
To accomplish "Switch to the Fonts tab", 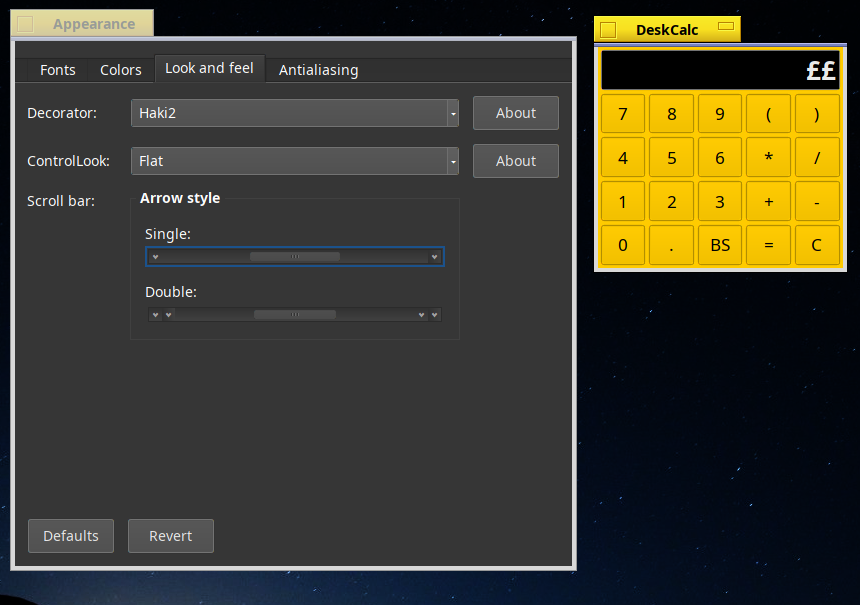I will (58, 70).
